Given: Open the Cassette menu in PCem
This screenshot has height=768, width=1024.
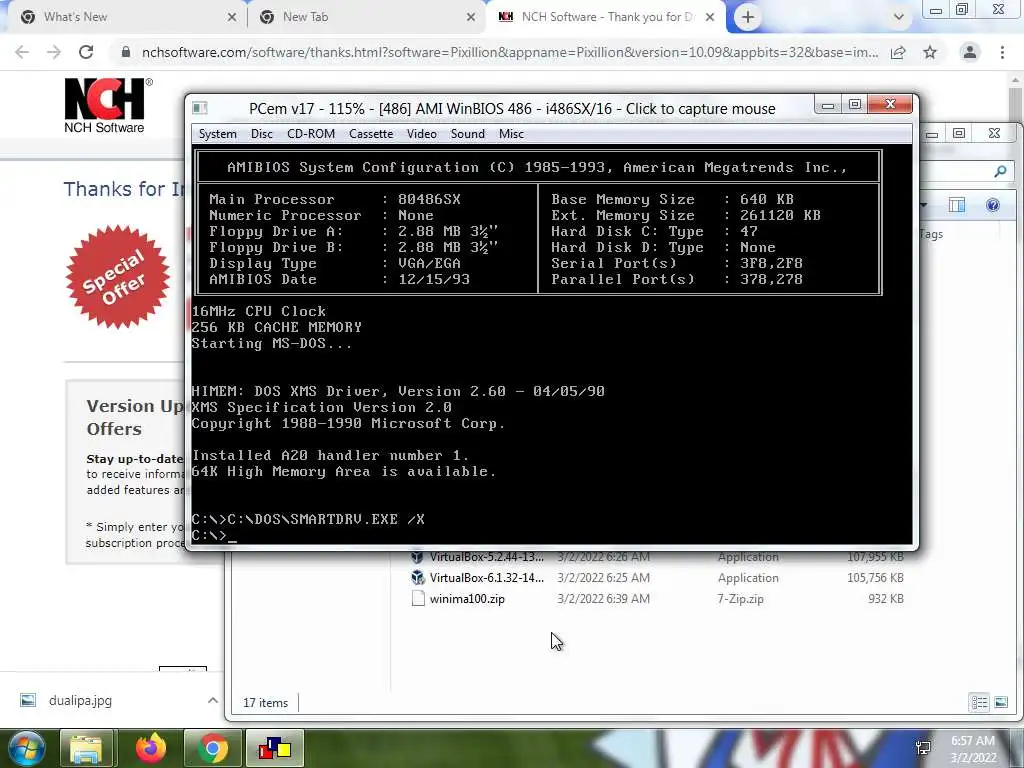Looking at the screenshot, I should click(x=371, y=134).
